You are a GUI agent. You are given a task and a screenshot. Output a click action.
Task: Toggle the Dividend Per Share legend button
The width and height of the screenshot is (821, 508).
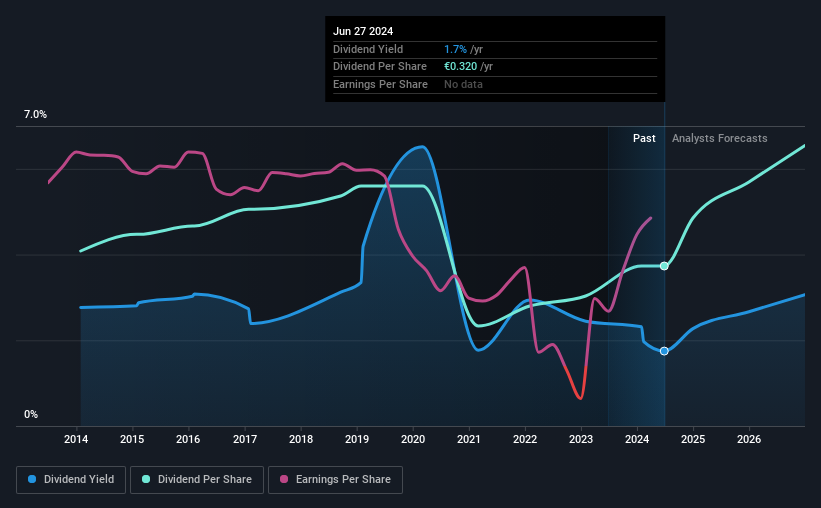(197, 480)
